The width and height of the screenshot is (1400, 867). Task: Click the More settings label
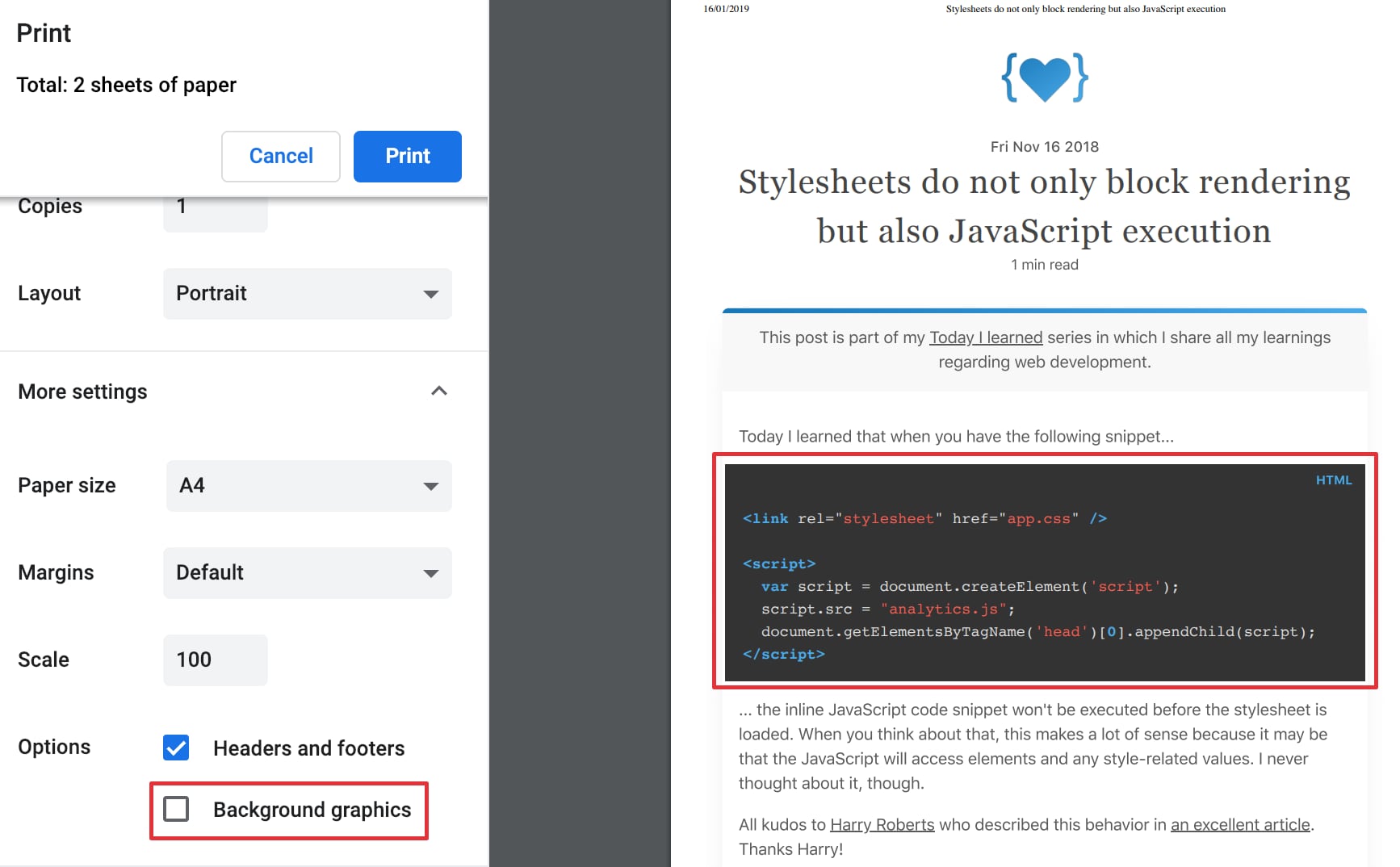[x=82, y=392]
